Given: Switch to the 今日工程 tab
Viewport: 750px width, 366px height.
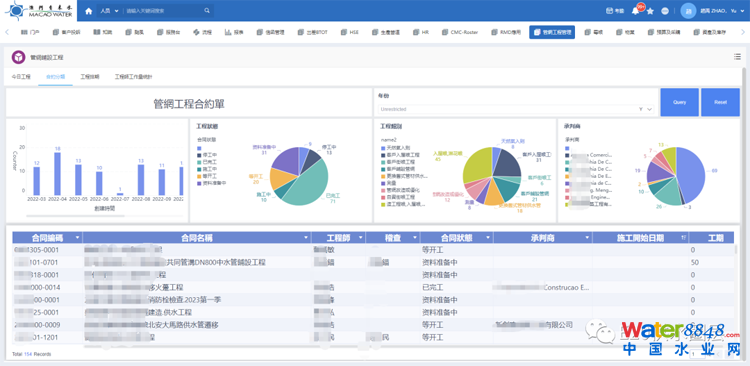Looking at the screenshot, I should [x=21, y=77].
